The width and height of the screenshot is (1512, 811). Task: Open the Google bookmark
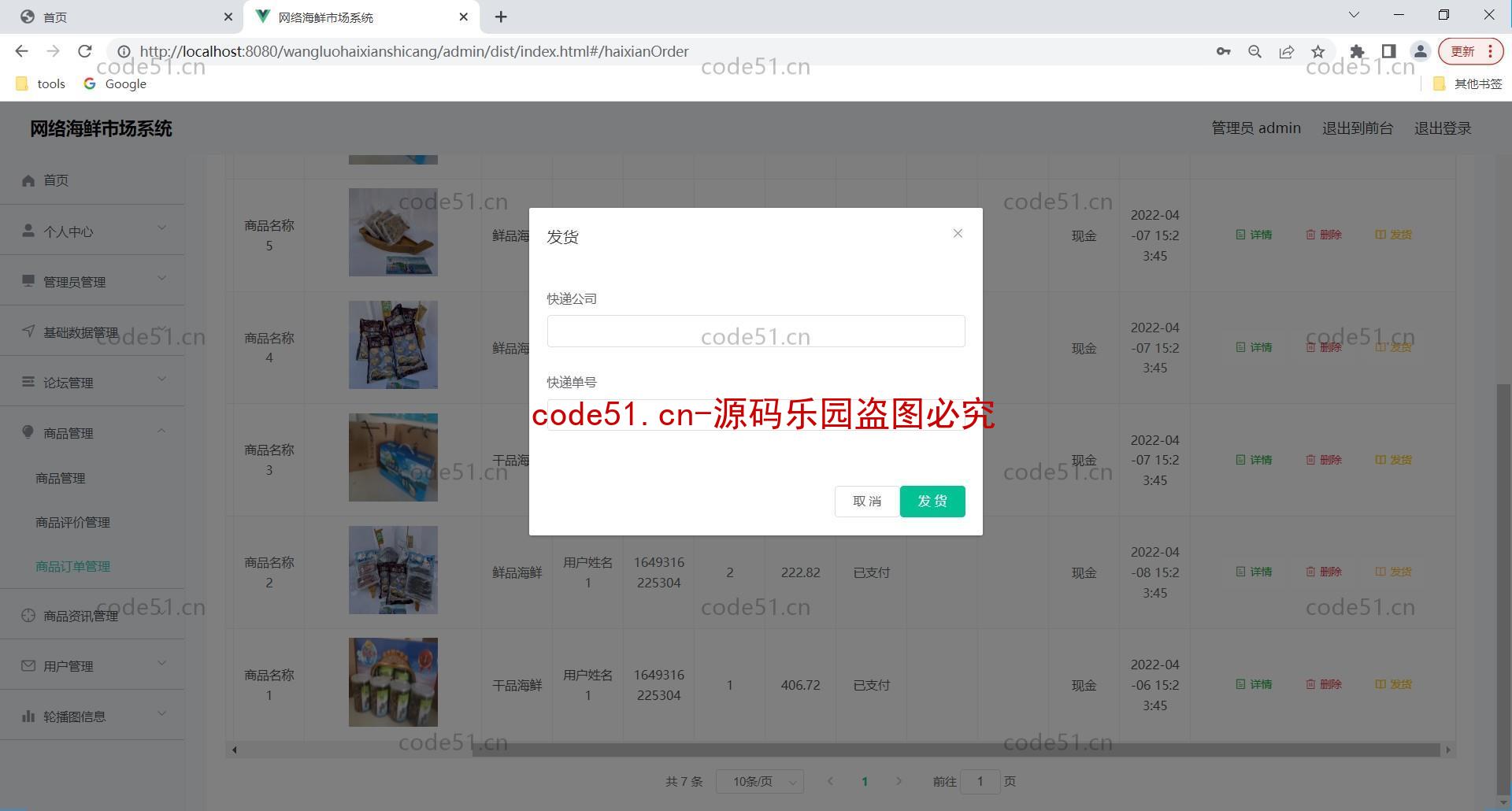coord(115,83)
